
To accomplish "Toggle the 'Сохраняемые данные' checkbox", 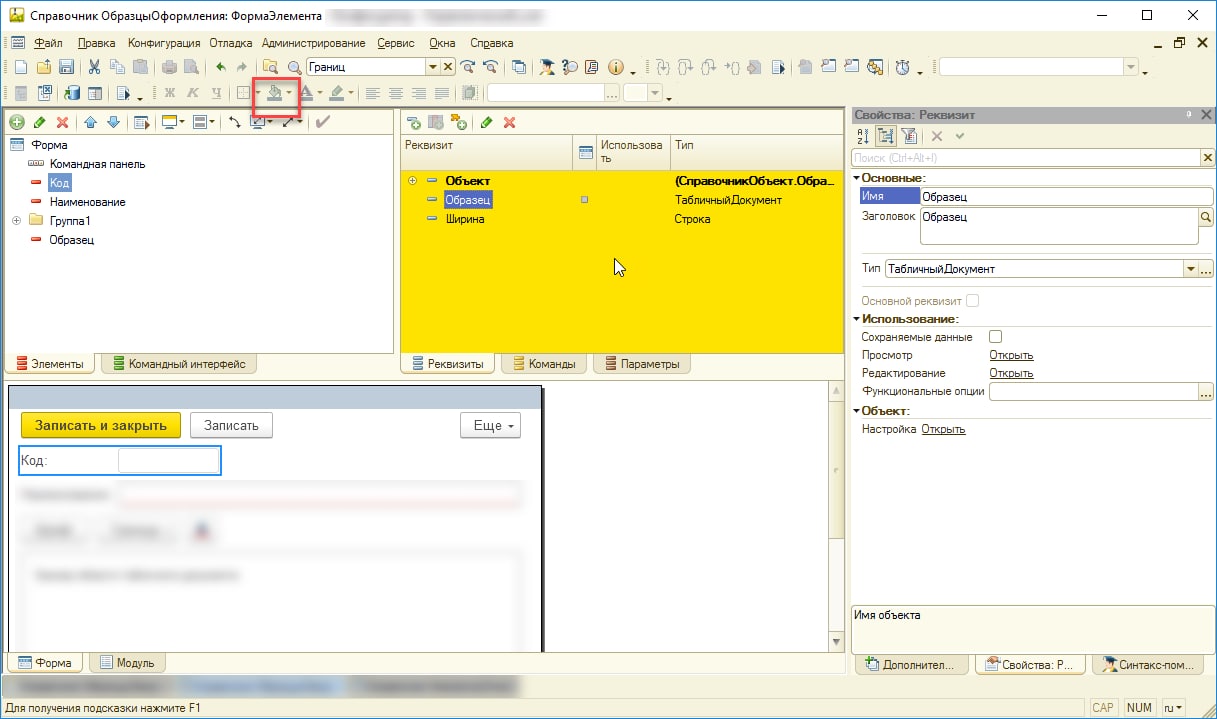I will (x=995, y=337).
